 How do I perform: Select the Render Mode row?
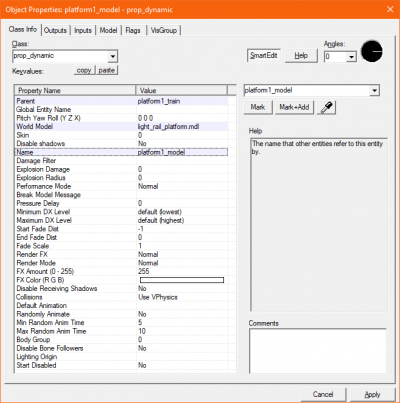122,263
